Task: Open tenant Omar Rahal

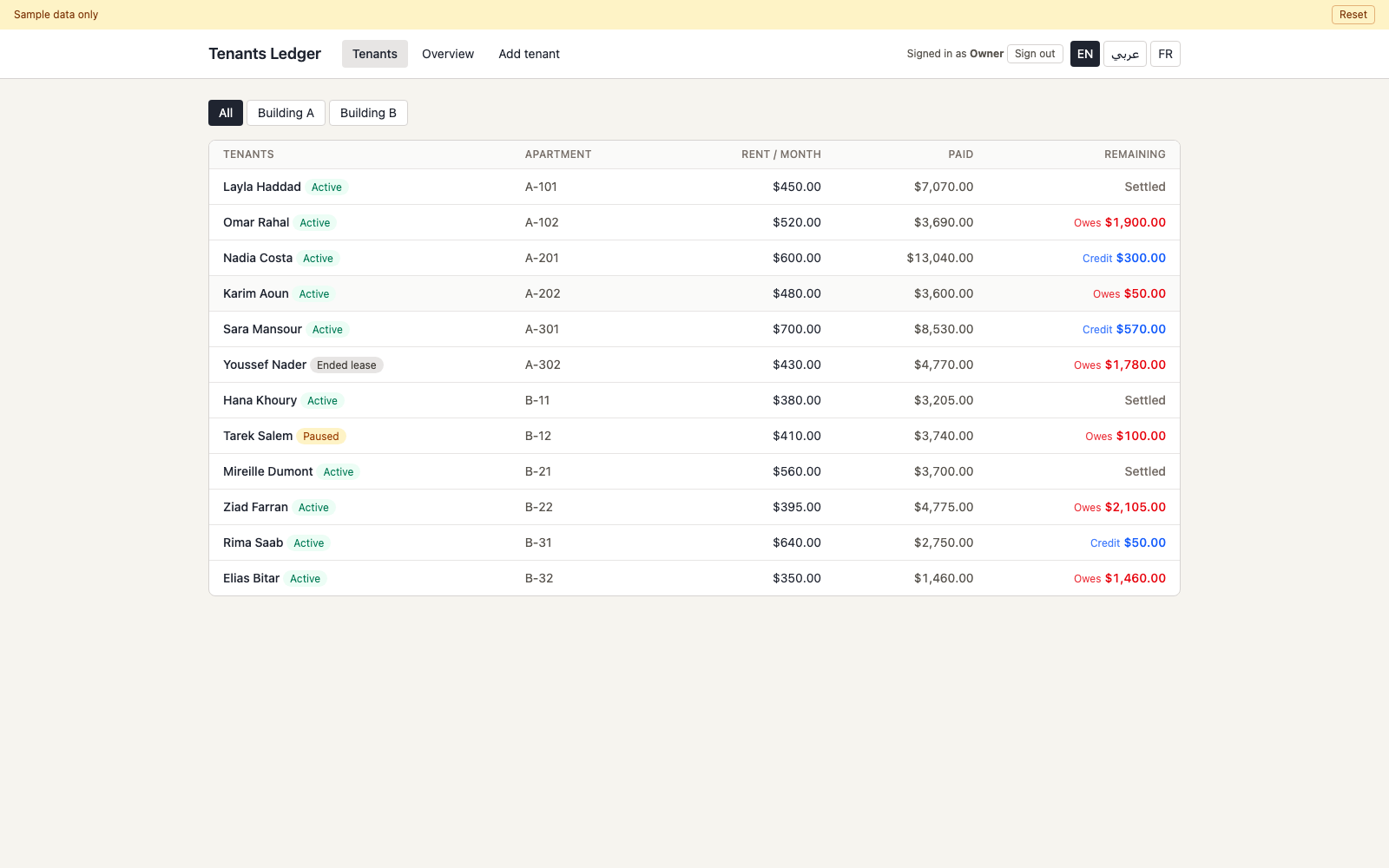Action: 256,222
